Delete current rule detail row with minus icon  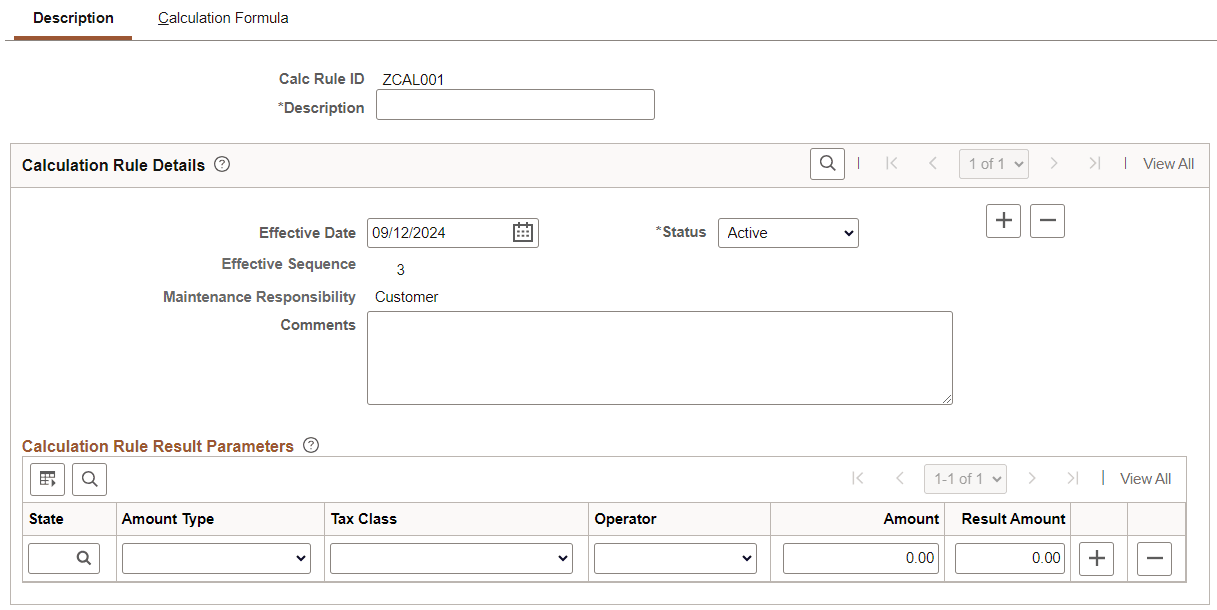[1047, 221]
